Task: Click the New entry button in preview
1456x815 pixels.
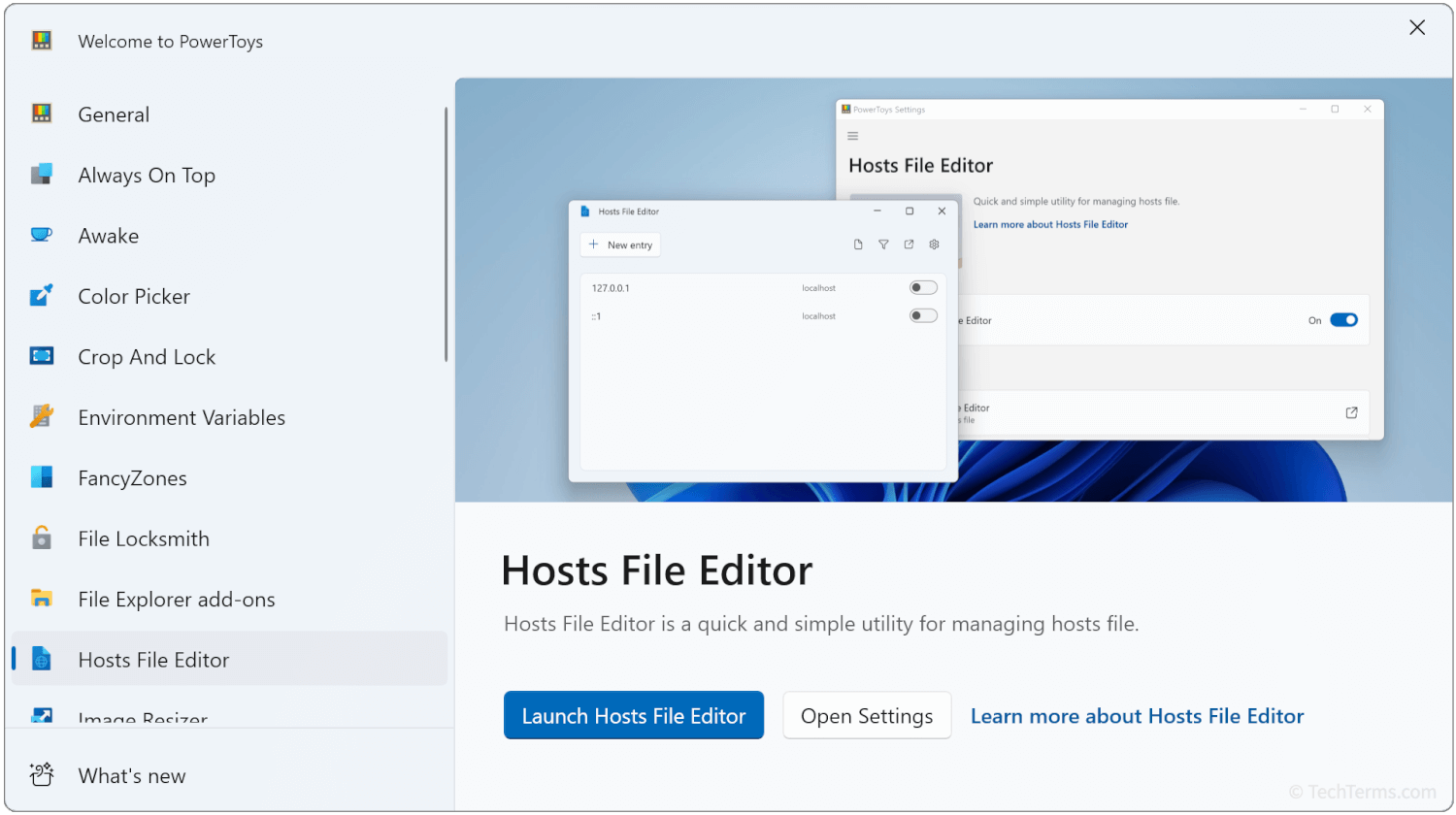Action: (x=620, y=244)
